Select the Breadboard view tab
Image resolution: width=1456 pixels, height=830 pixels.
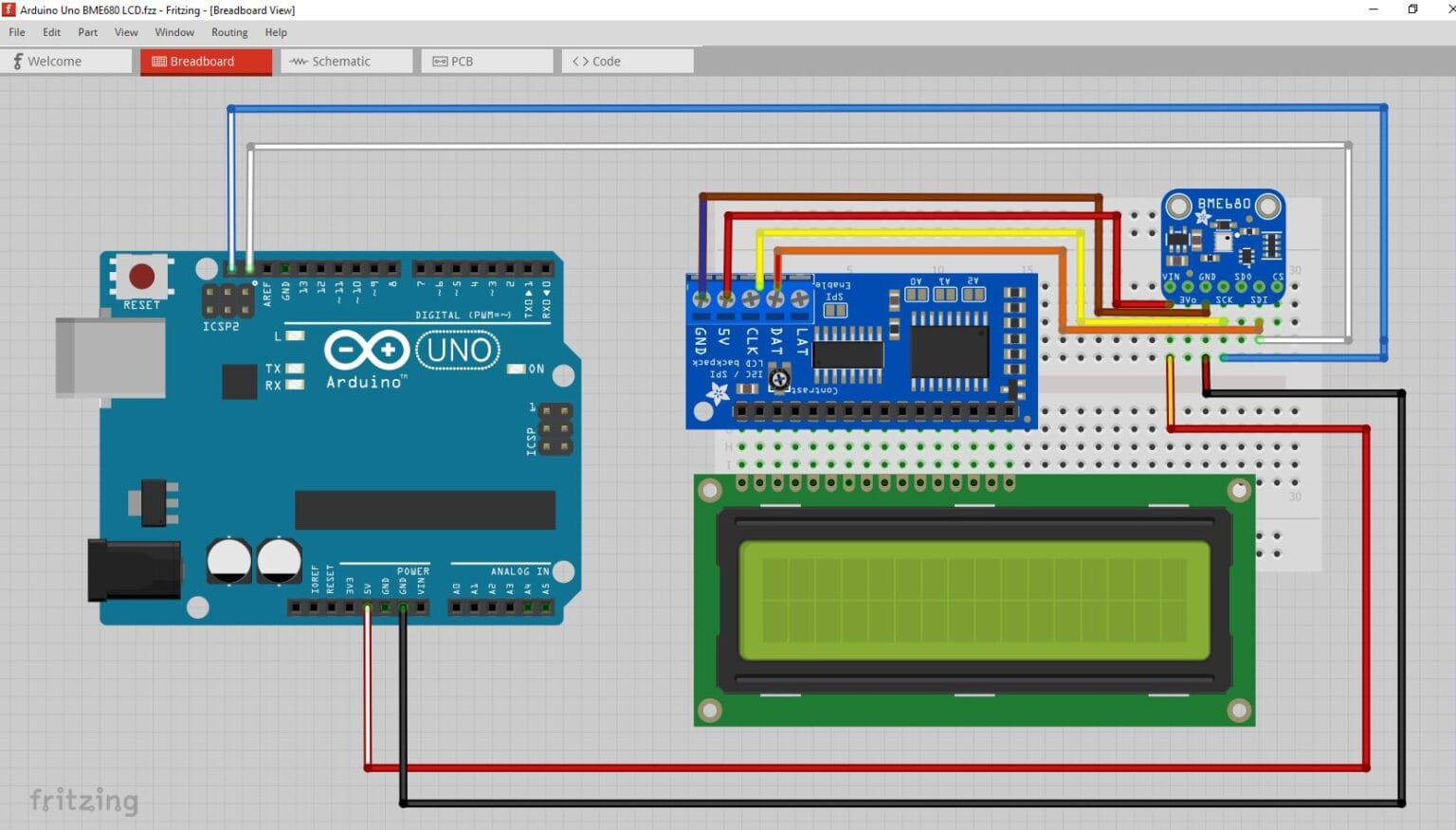(x=206, y=62)
